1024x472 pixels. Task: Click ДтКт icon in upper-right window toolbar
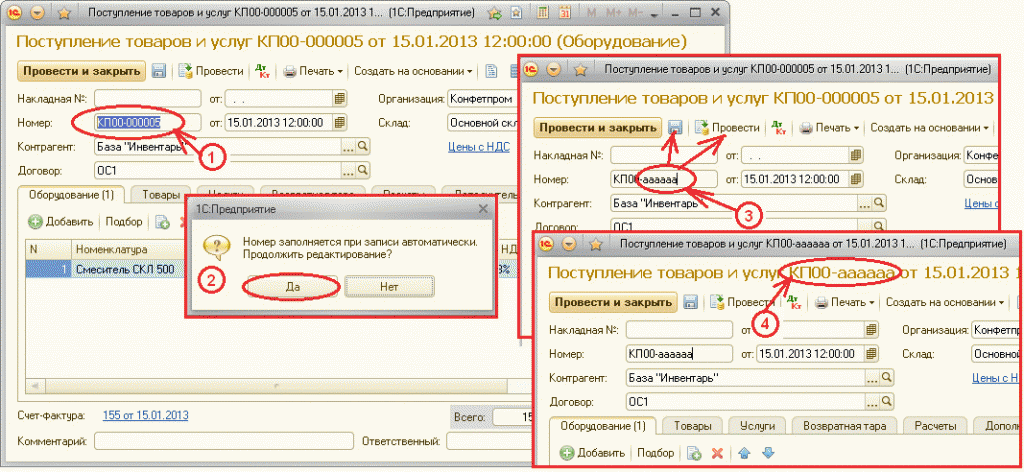[x=778, y=127]
